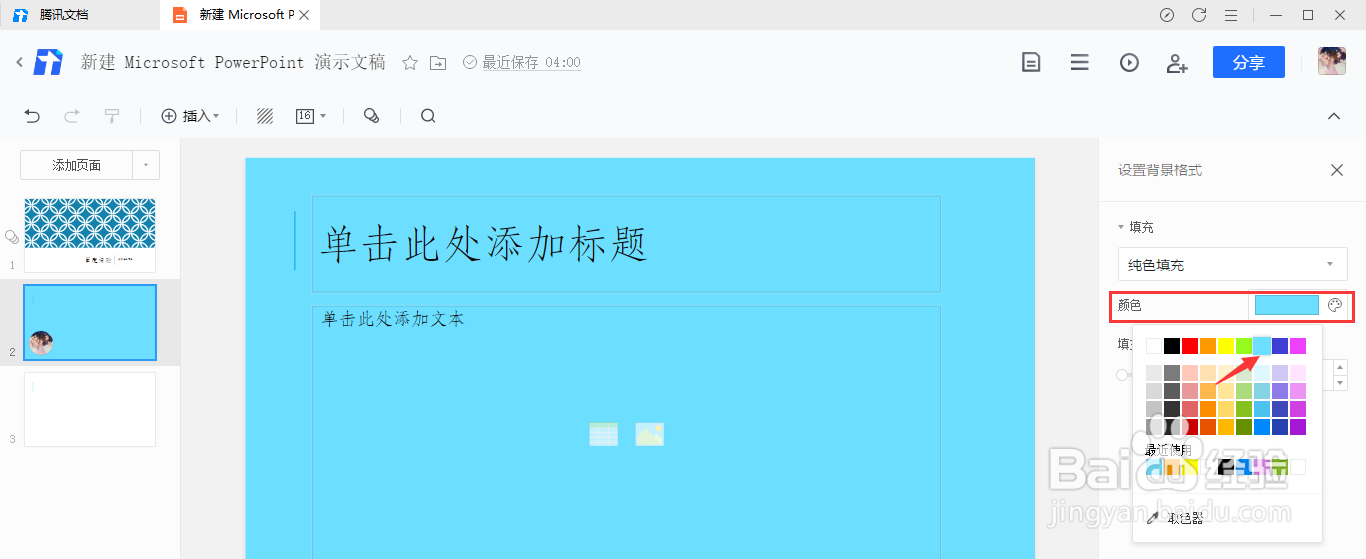The height and width of the screenshot is (559, 1366).
Task: Click the insert table icon on slide
Action: coord(604,434)
